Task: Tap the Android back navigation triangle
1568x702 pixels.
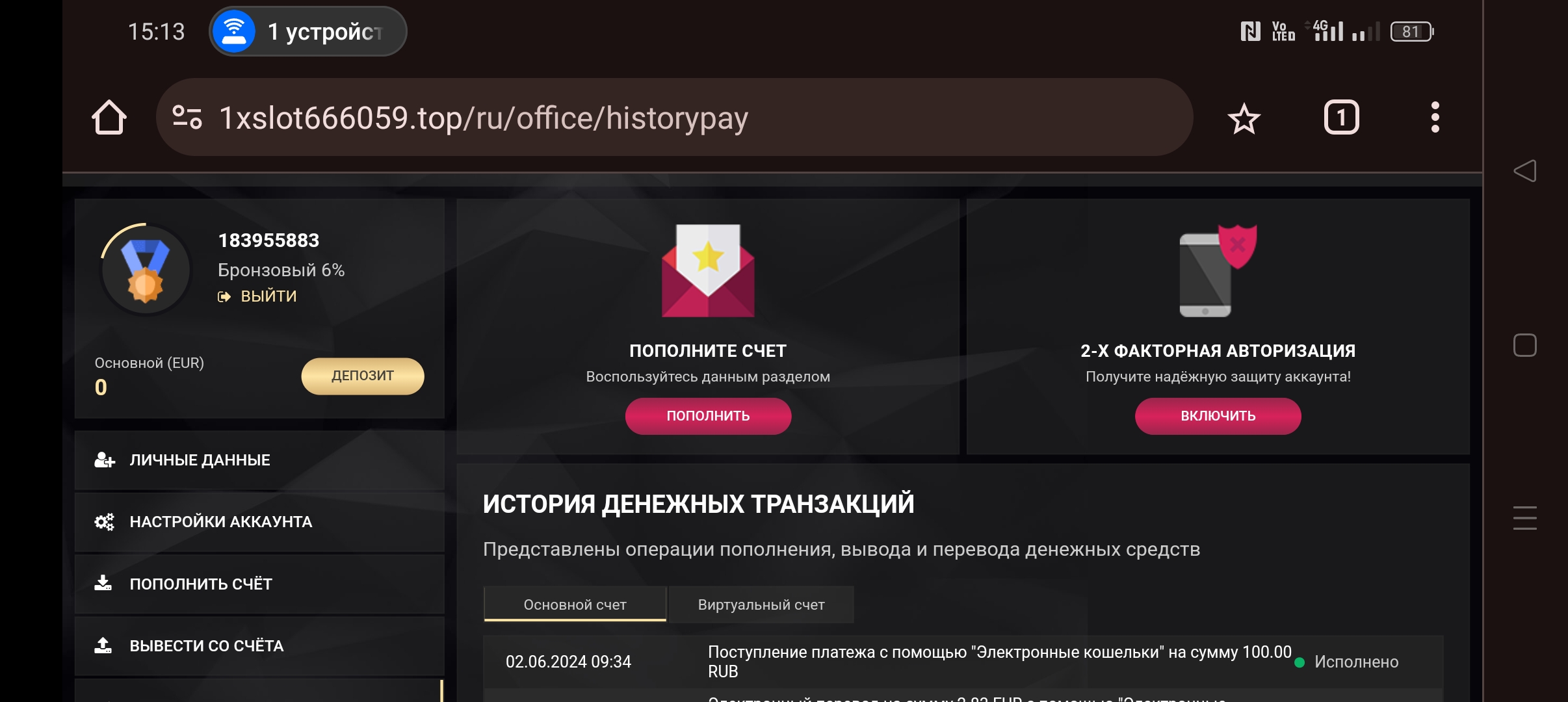Action: point(1524,171)
